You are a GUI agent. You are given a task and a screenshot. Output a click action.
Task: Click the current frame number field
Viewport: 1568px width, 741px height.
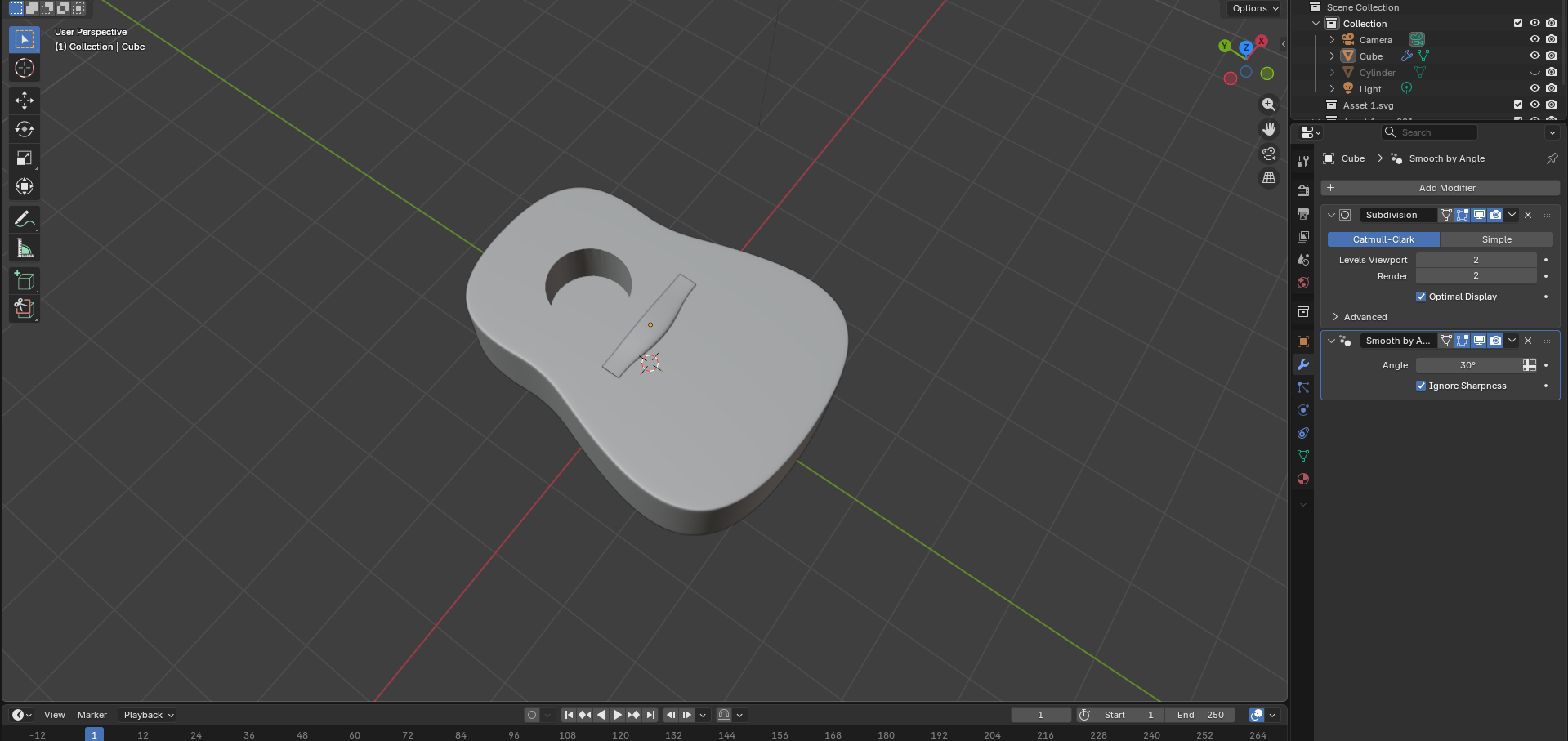[1041, 715]
